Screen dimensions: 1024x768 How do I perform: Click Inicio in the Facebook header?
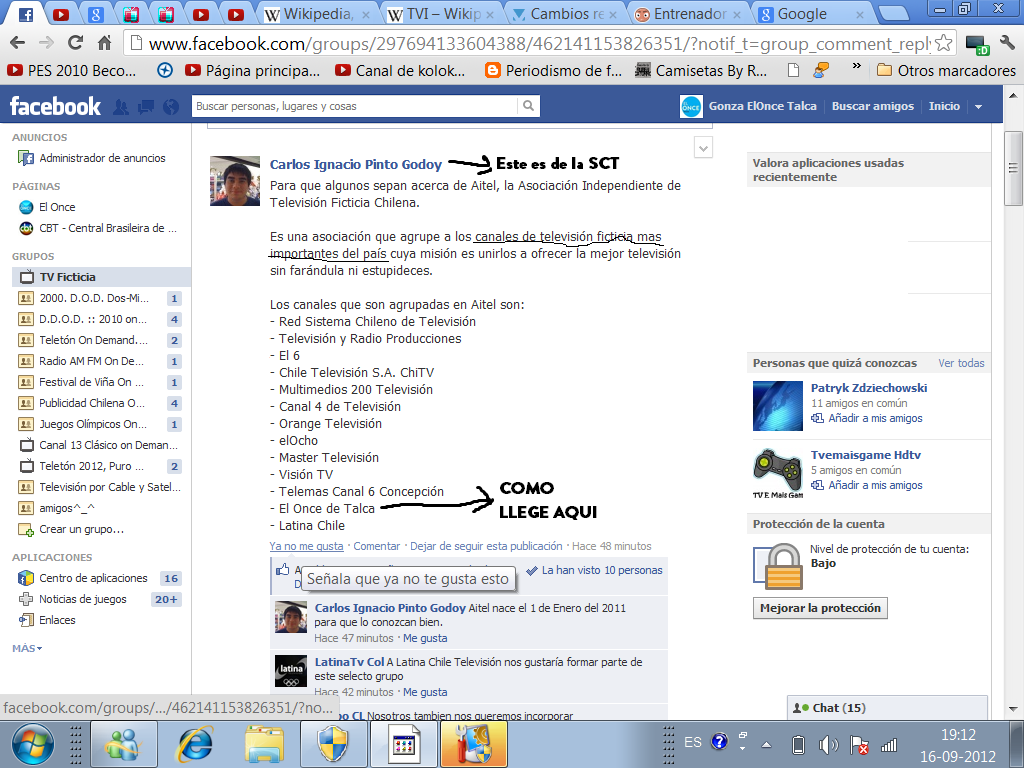tap(944, 106)
